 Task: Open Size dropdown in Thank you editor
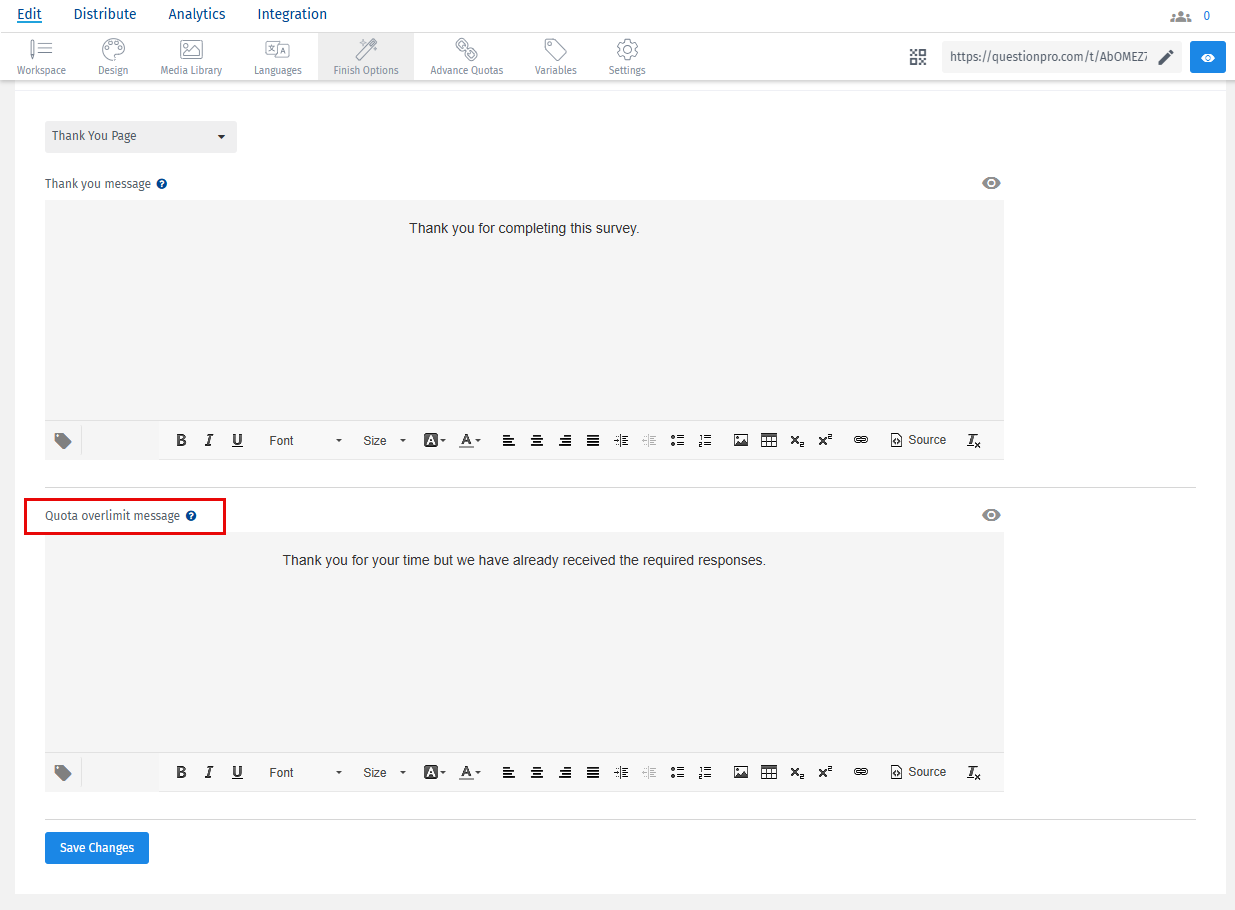tap(385, 440)
